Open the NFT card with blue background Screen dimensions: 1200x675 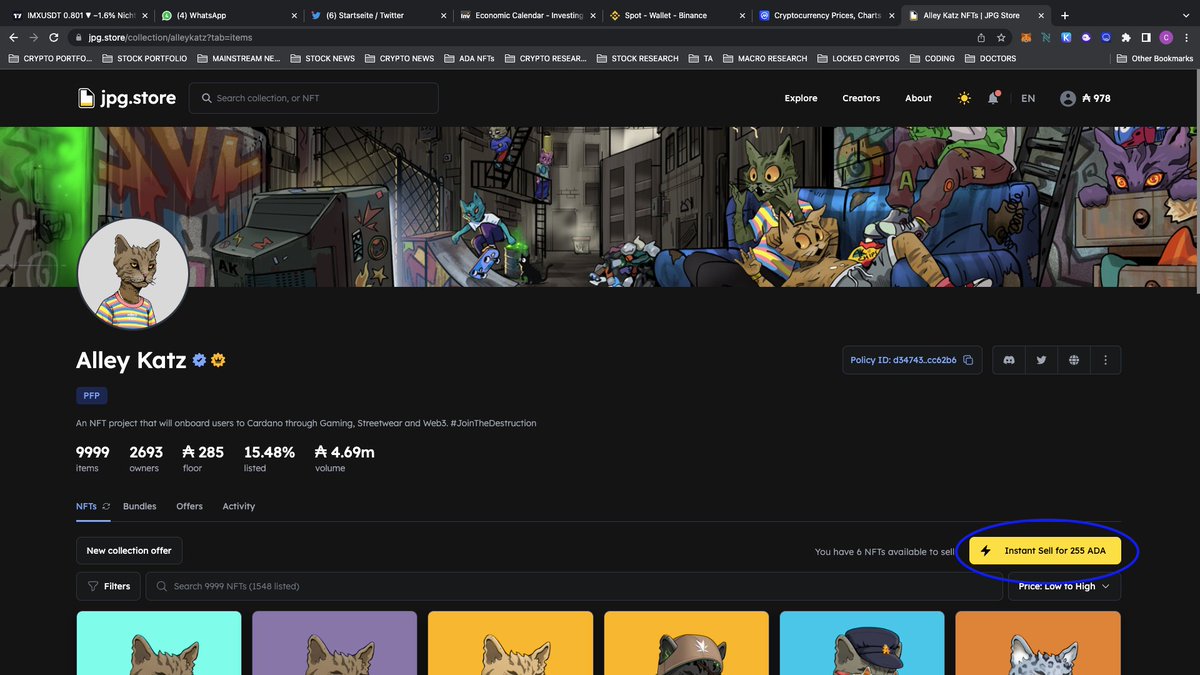click(862, 643)
